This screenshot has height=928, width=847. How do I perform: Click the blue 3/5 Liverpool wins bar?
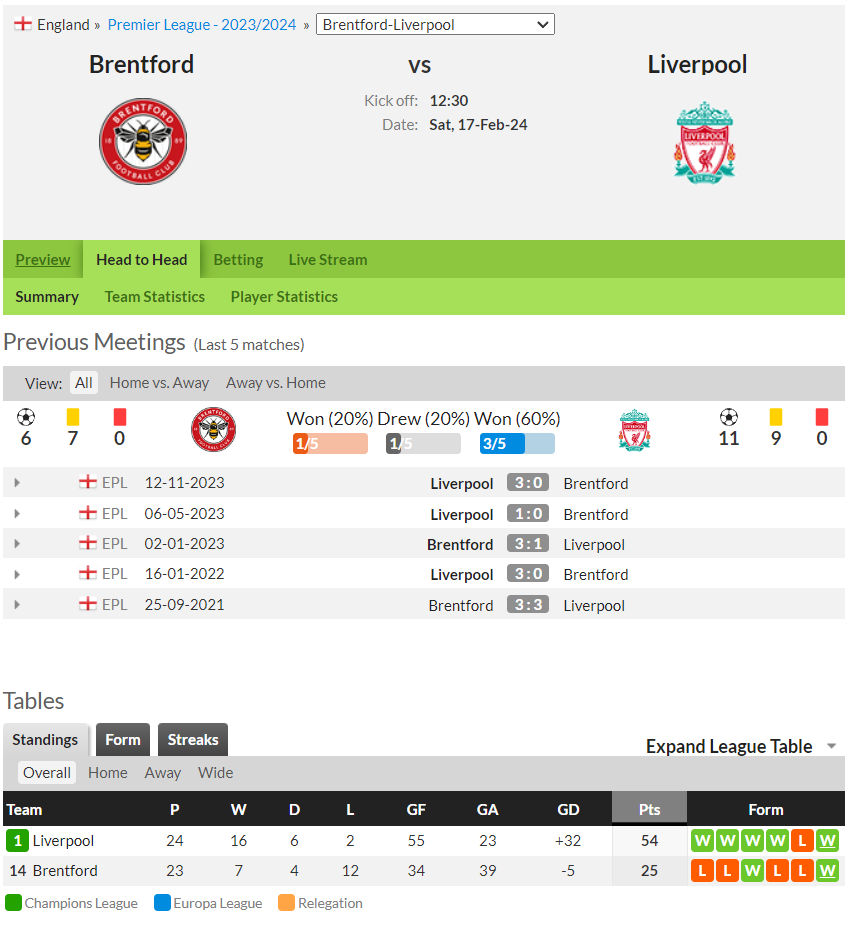[x=517, y=444]
